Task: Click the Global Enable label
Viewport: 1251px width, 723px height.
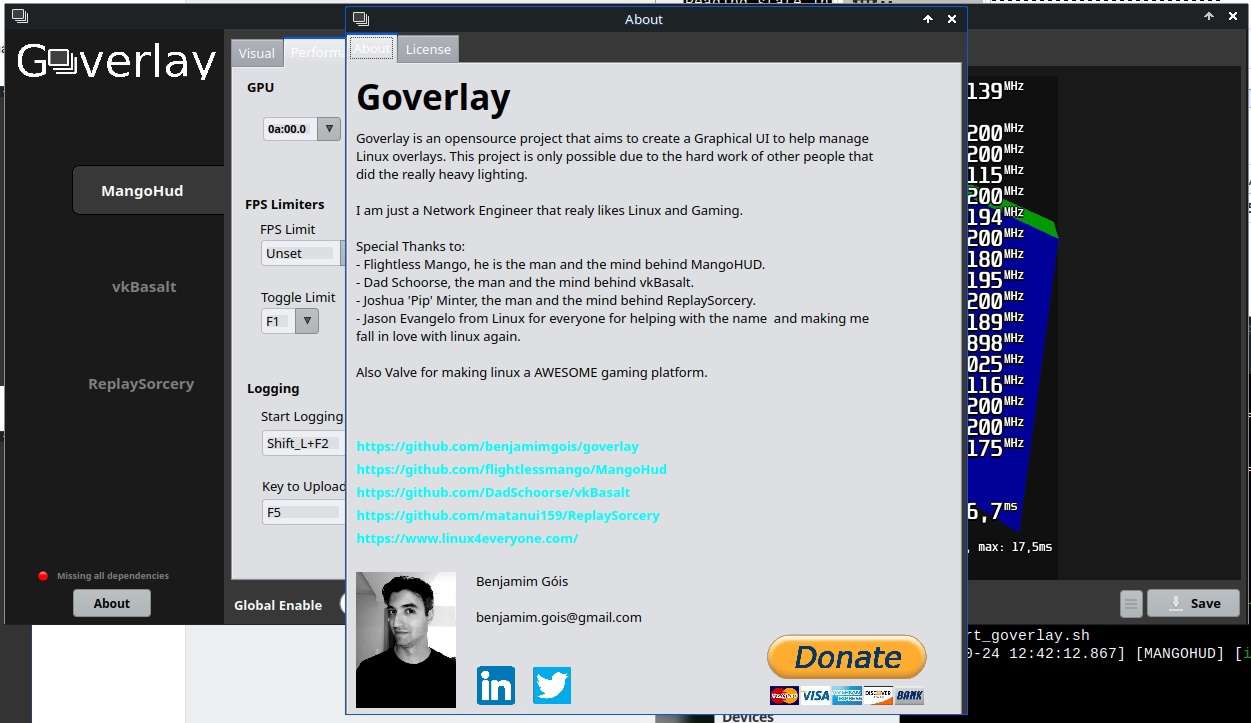Action: 278,605
